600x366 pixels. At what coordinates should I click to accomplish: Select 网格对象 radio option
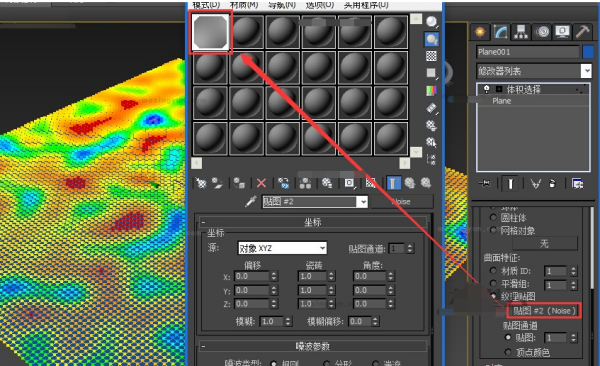point(494,230)
